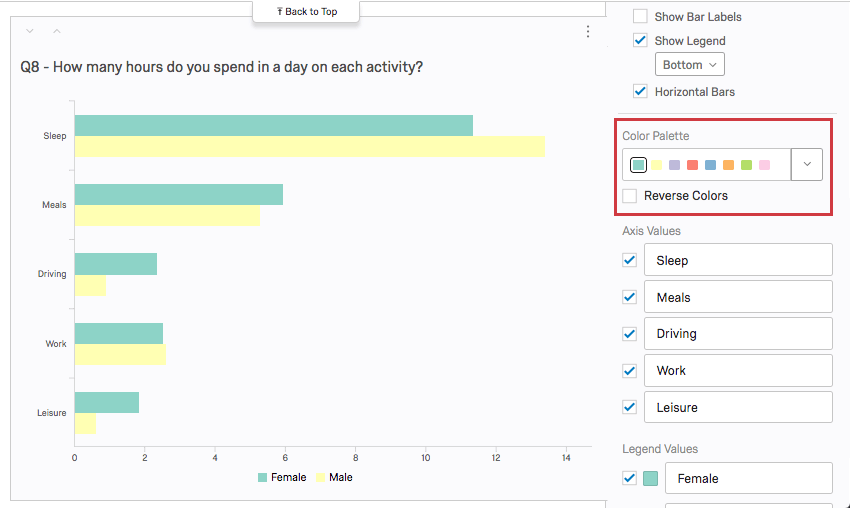Select the purple palette color
The image size is (850, 508).
[x=674, y=165]
